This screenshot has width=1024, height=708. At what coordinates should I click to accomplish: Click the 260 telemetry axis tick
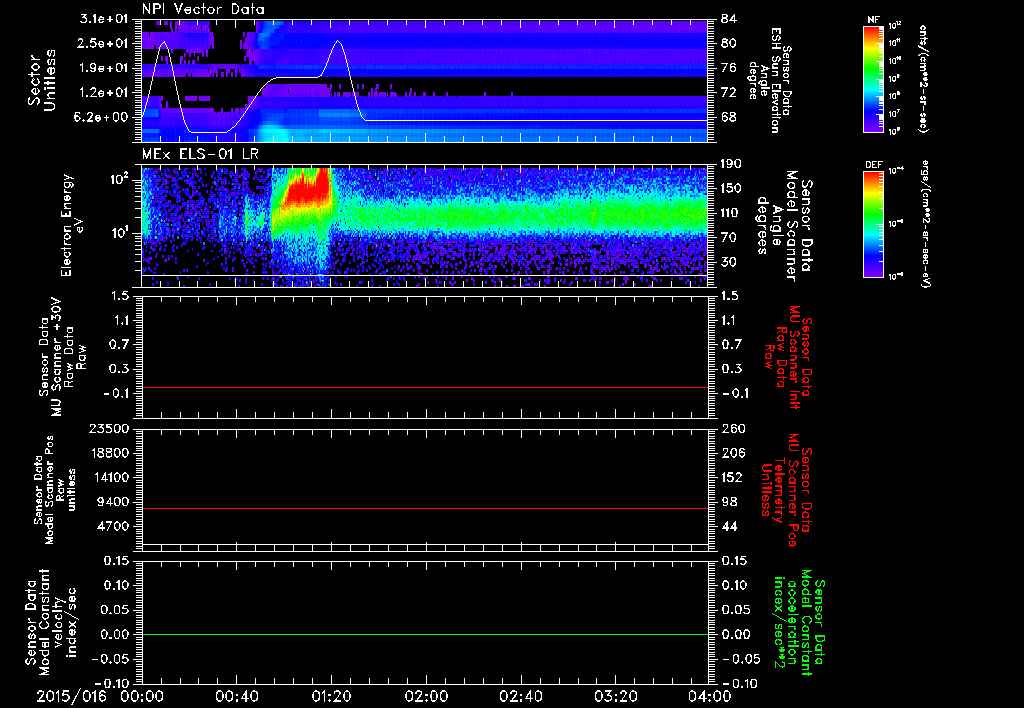click(732, 428)
